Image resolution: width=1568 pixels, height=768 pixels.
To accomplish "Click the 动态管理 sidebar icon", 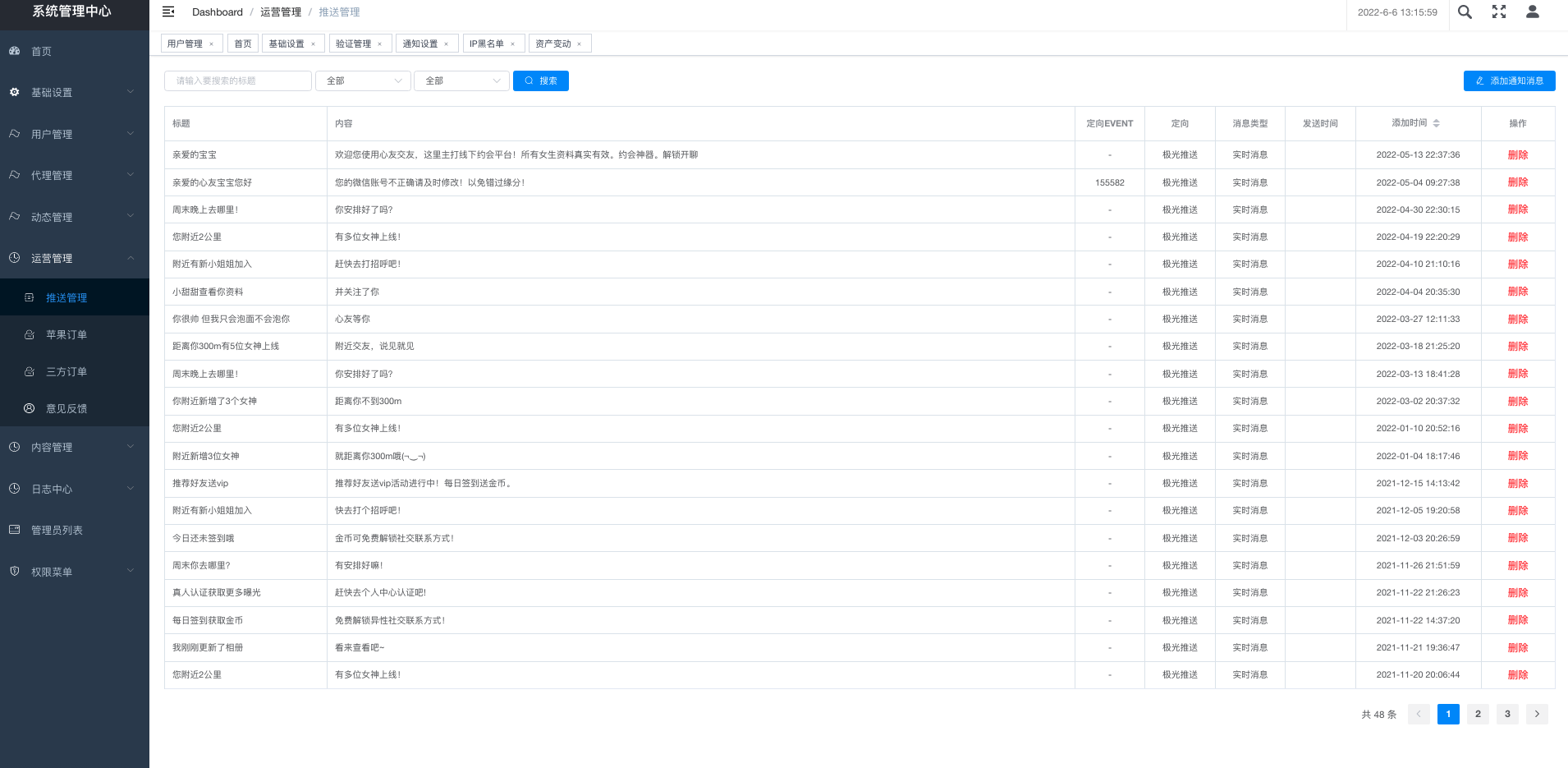I will (x=15, y=217).
